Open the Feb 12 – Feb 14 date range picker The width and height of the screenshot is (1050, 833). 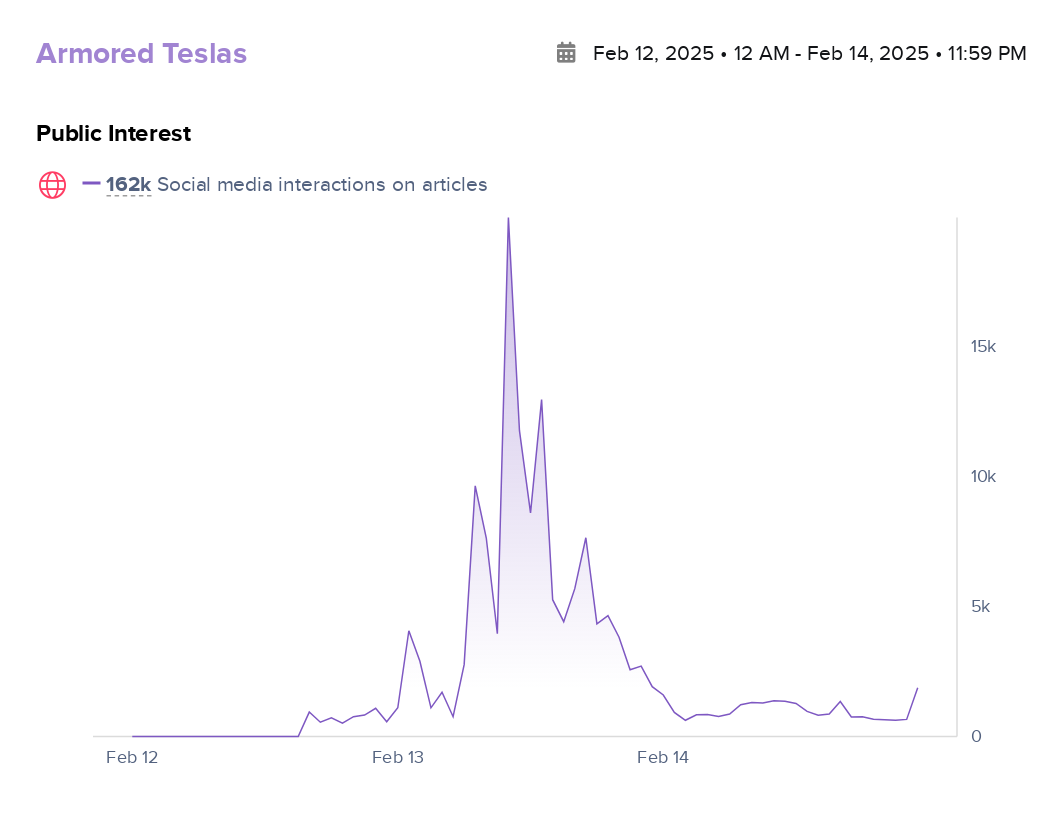809,54
